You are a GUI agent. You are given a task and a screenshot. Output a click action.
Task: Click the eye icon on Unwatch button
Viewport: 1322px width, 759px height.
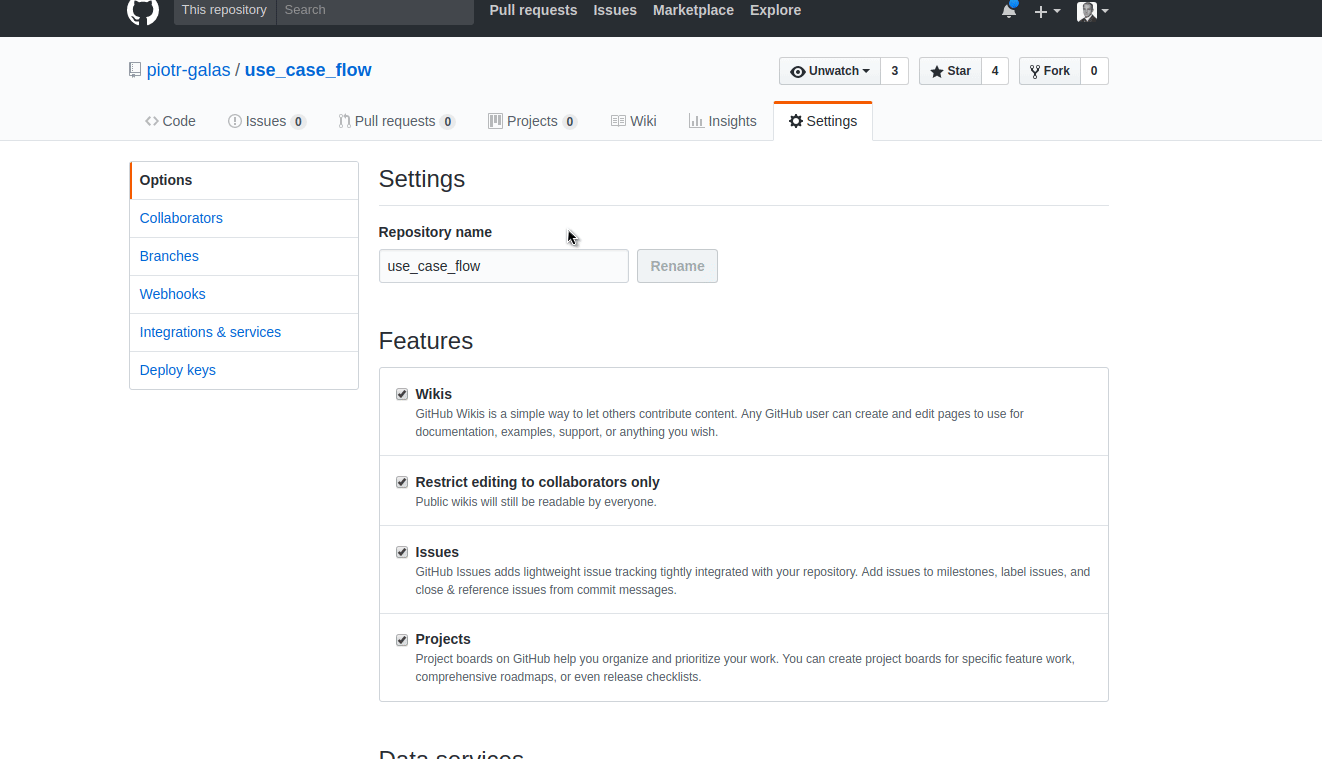798,71
